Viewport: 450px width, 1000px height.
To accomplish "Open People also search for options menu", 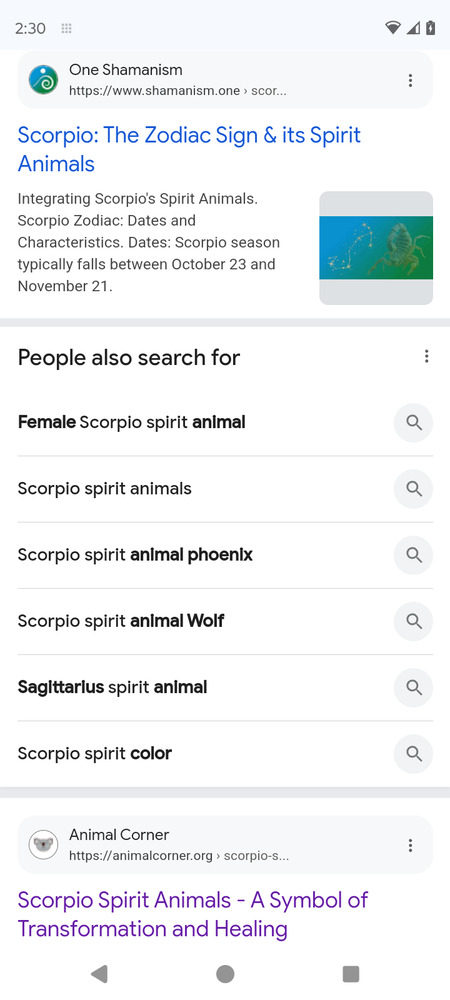I will pos(426,357).
